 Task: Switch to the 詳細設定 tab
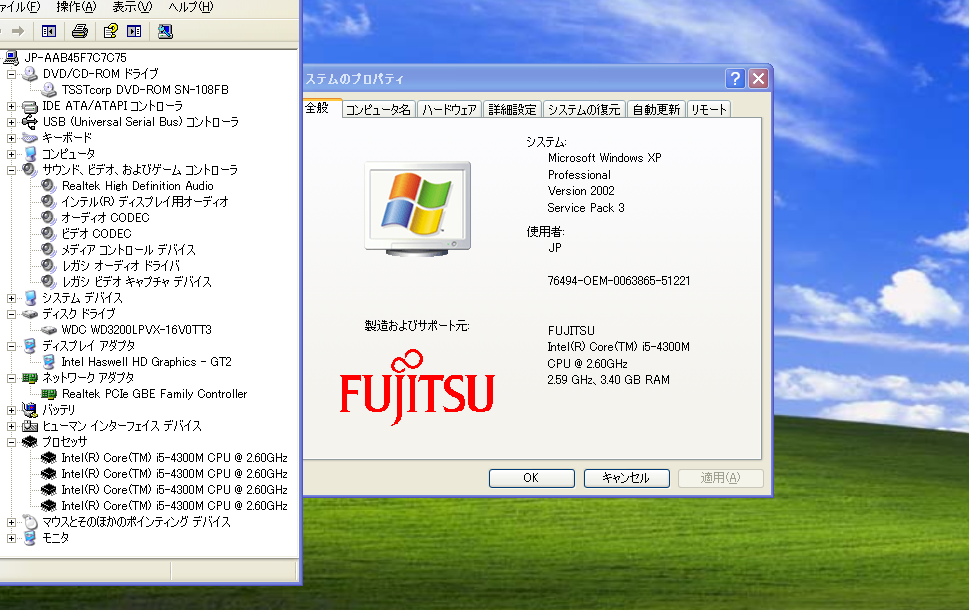point(512,109)
